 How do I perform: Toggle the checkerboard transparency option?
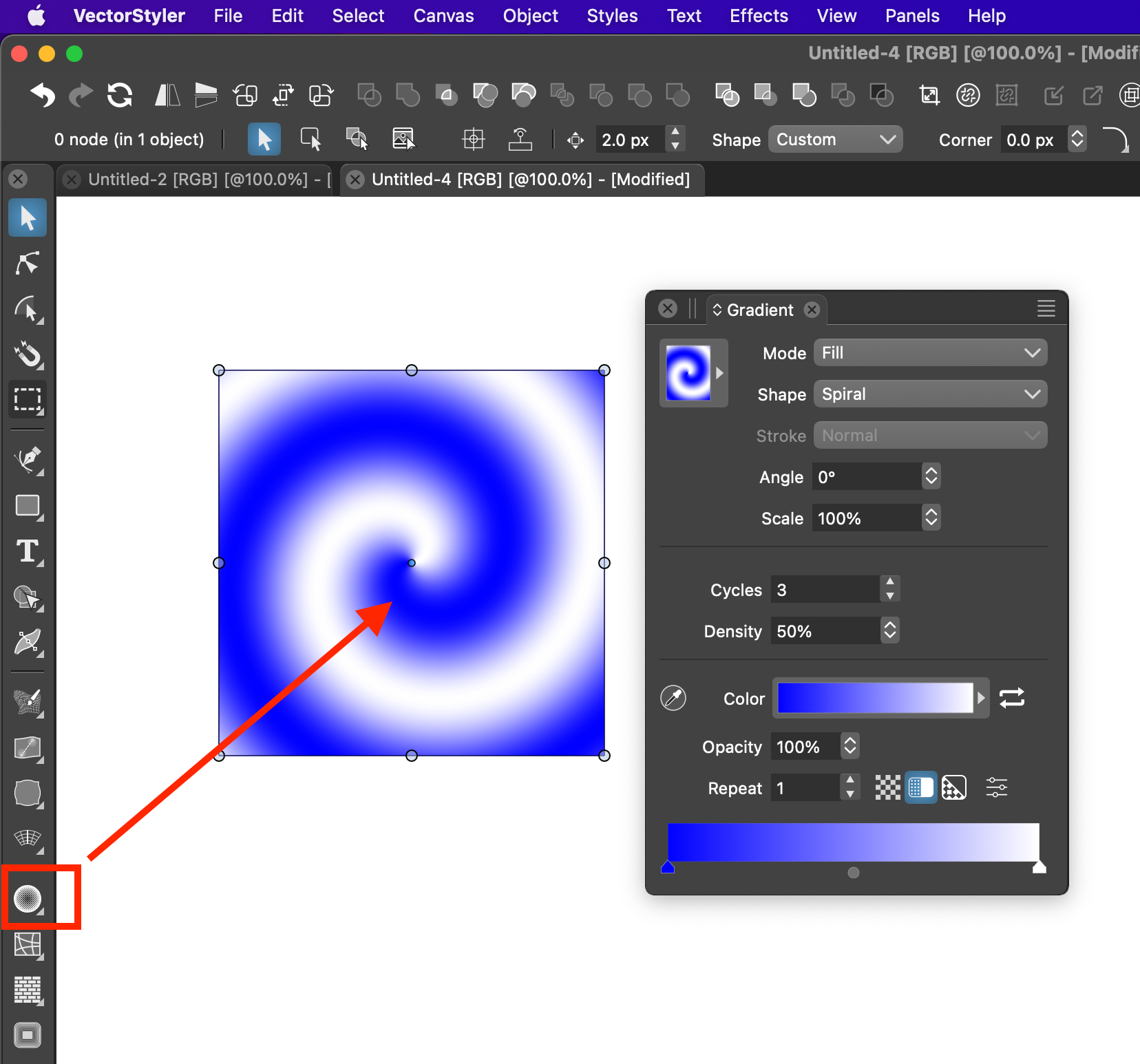pyautogui.click(x=887, y=787)
